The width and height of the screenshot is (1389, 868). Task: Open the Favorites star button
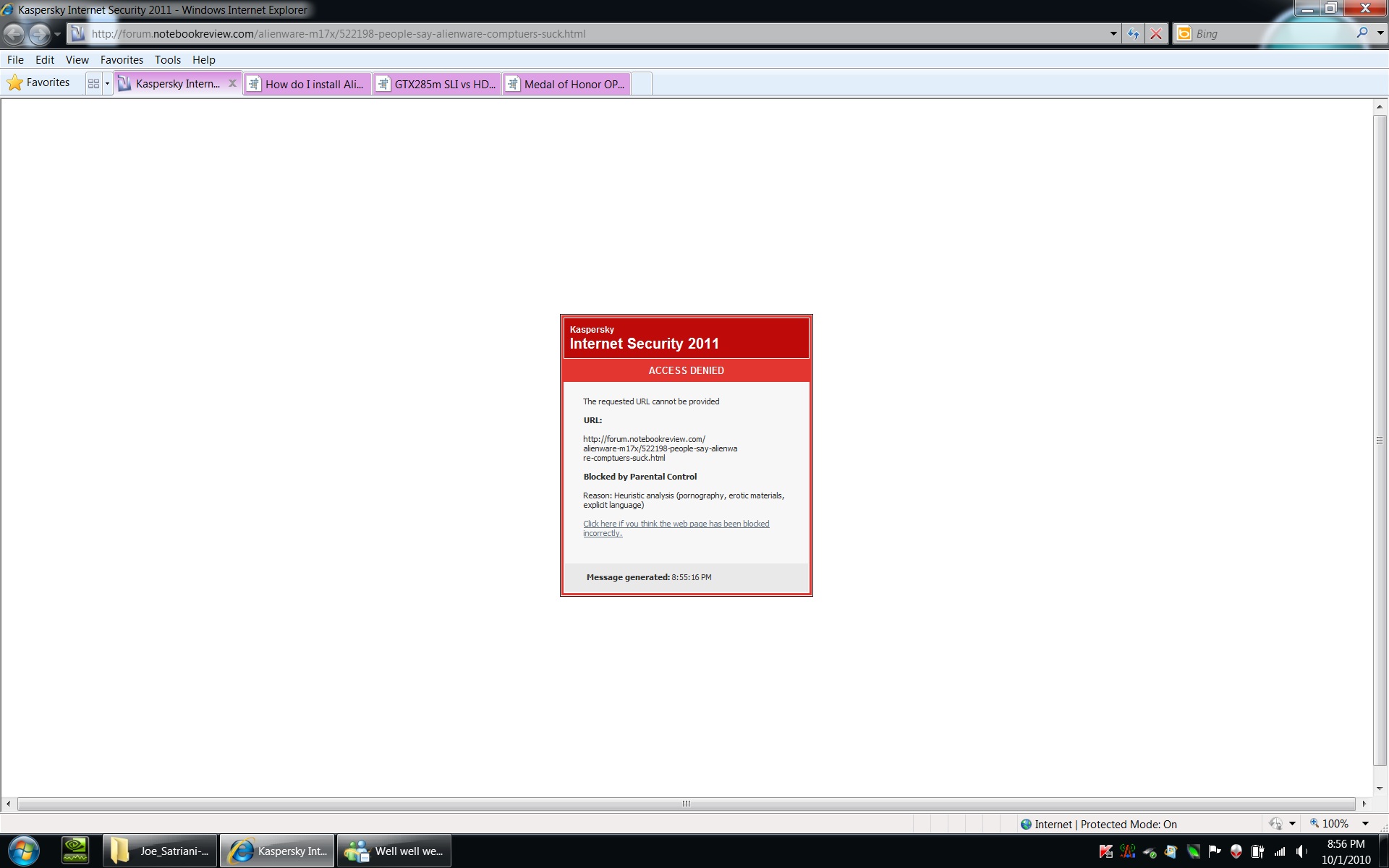(38, 82)
